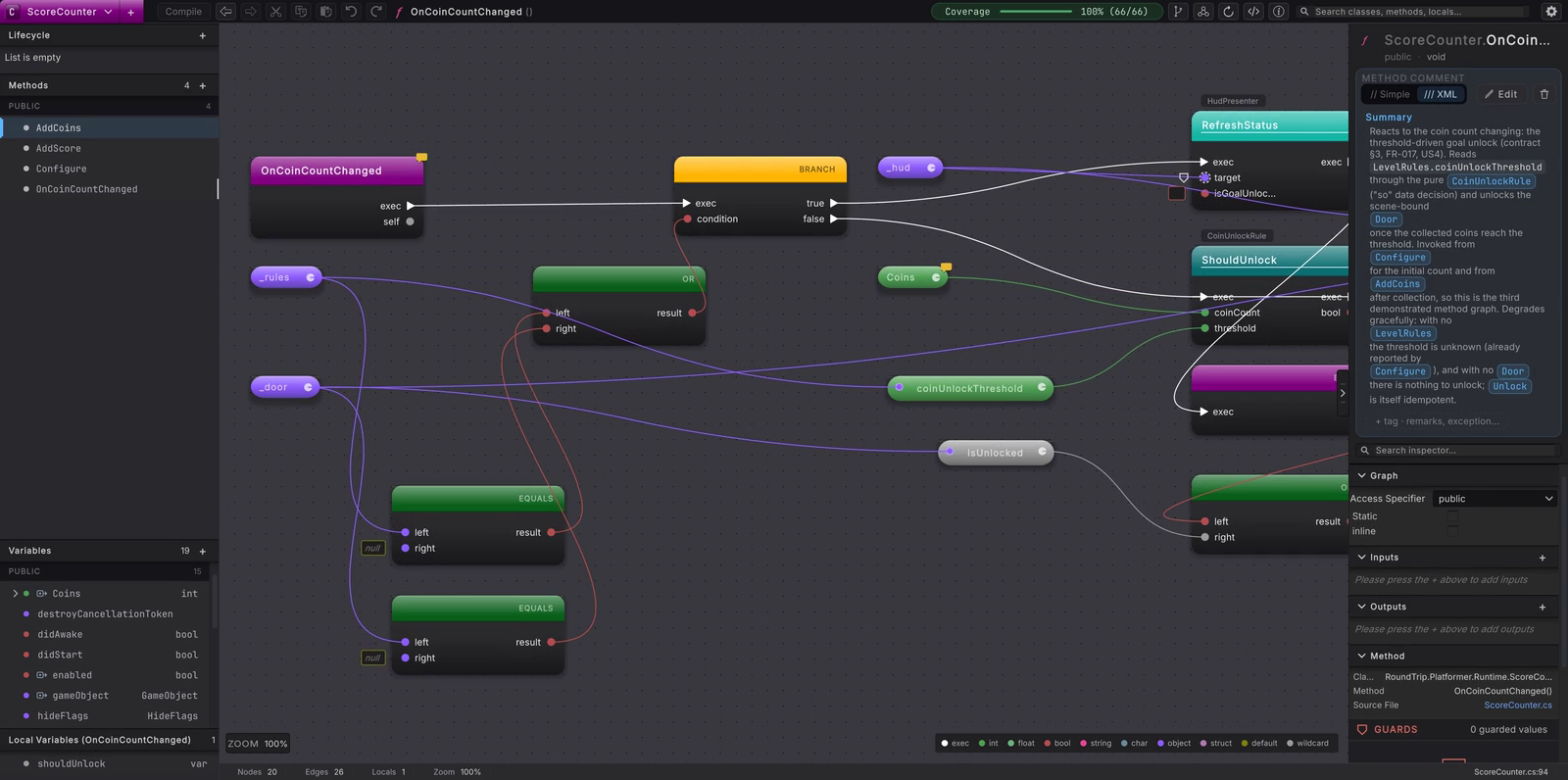Switch comment style to /// XML
Viewport: 1568px width, 780px height.
click(1441, 94)
